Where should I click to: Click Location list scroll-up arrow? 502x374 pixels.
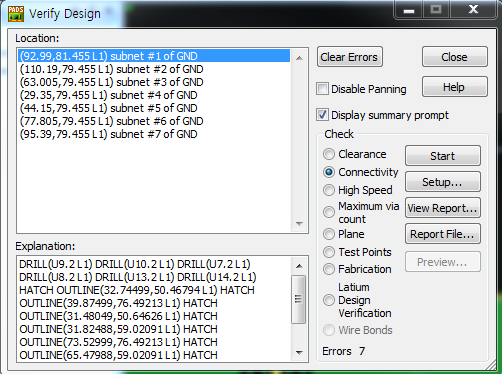tap(299, 58)
